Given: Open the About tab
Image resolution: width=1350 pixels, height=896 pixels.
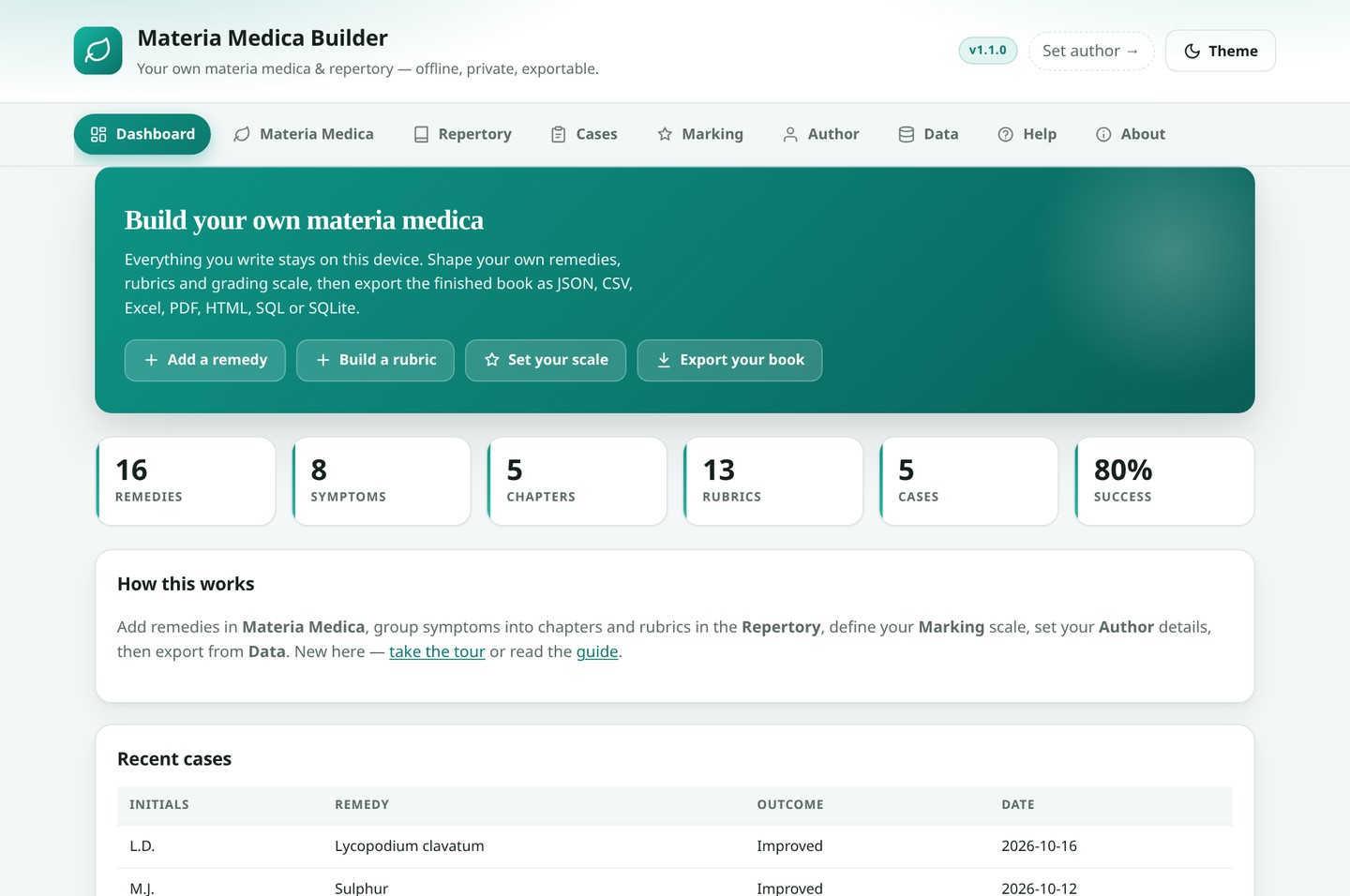Looking at the screenshot, I should (x=1131, y=134).
